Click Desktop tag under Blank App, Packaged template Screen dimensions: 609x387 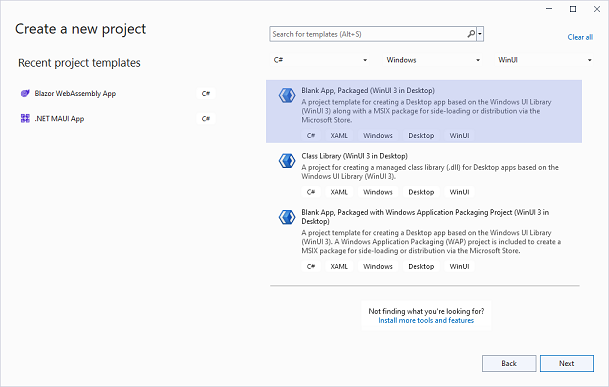pos(421,136)
